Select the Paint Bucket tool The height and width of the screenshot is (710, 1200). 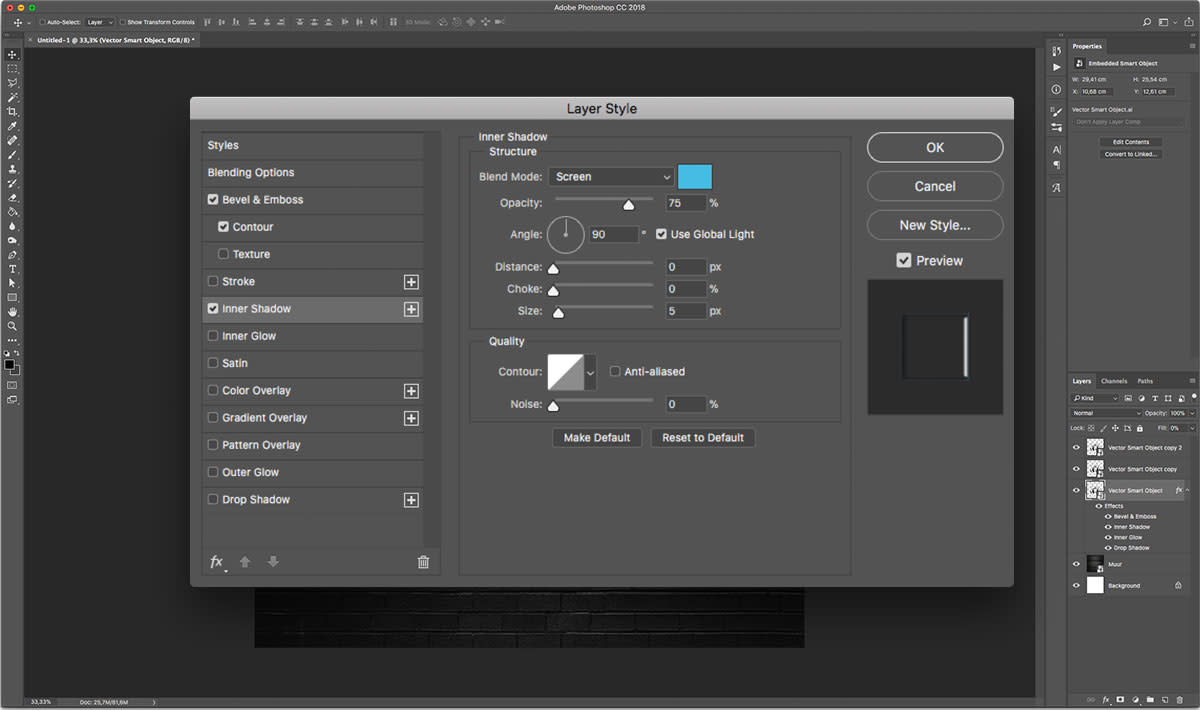[12, 212]
